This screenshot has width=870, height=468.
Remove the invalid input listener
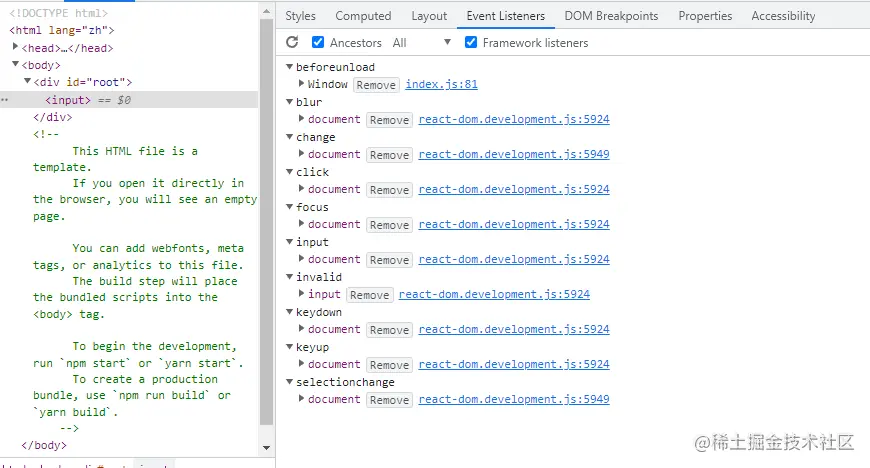tap(370, 295)
